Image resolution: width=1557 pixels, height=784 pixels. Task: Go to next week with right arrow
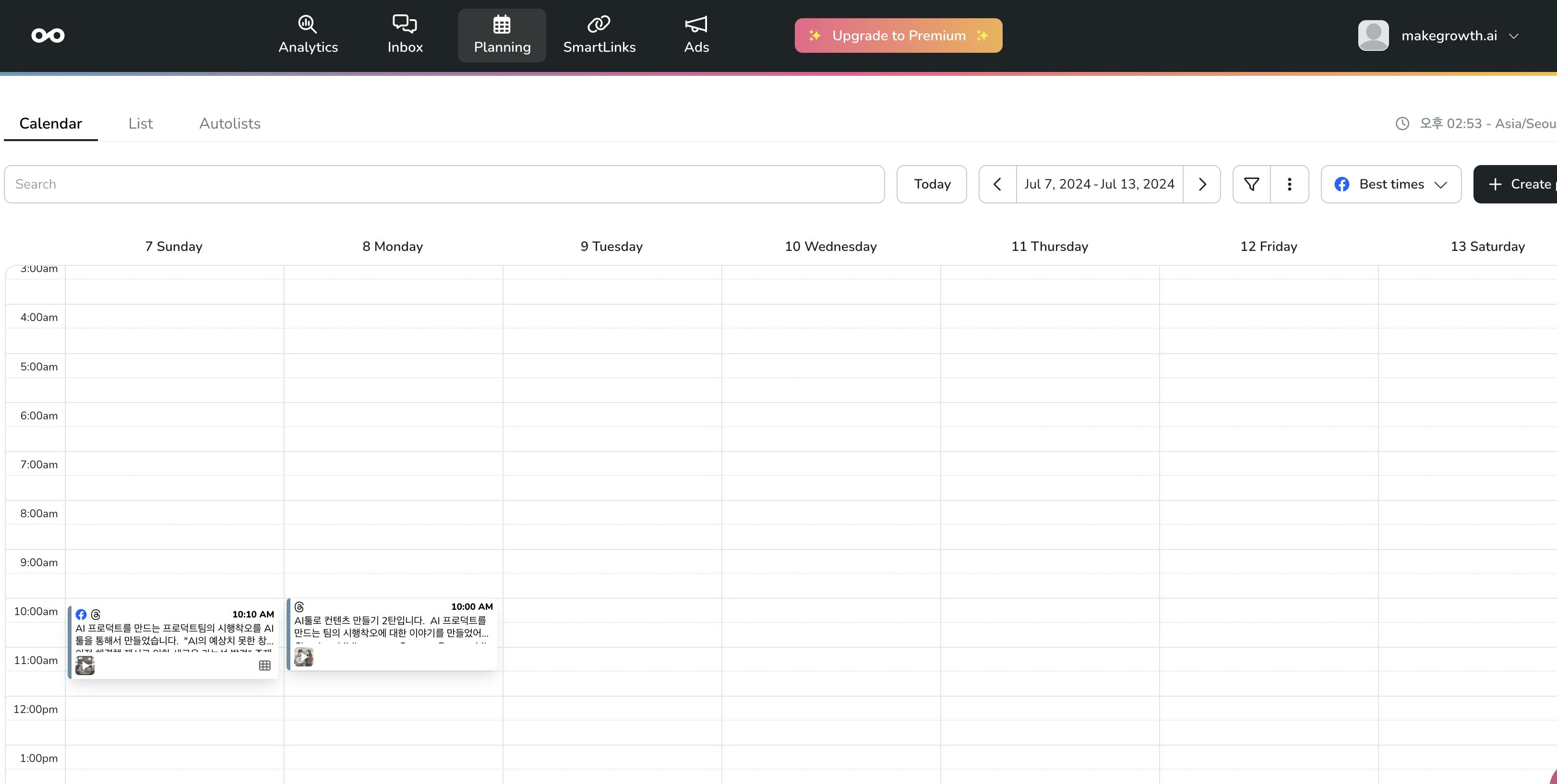[1202, 184]
